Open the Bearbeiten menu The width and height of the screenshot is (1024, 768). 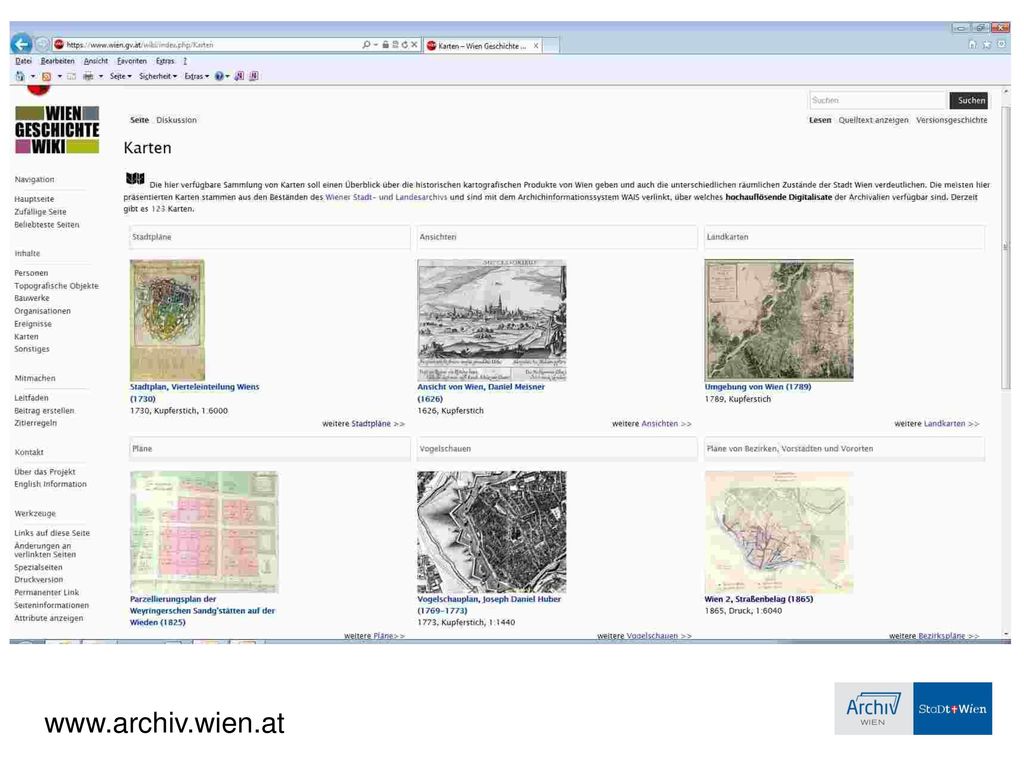[x=57, y=61]
